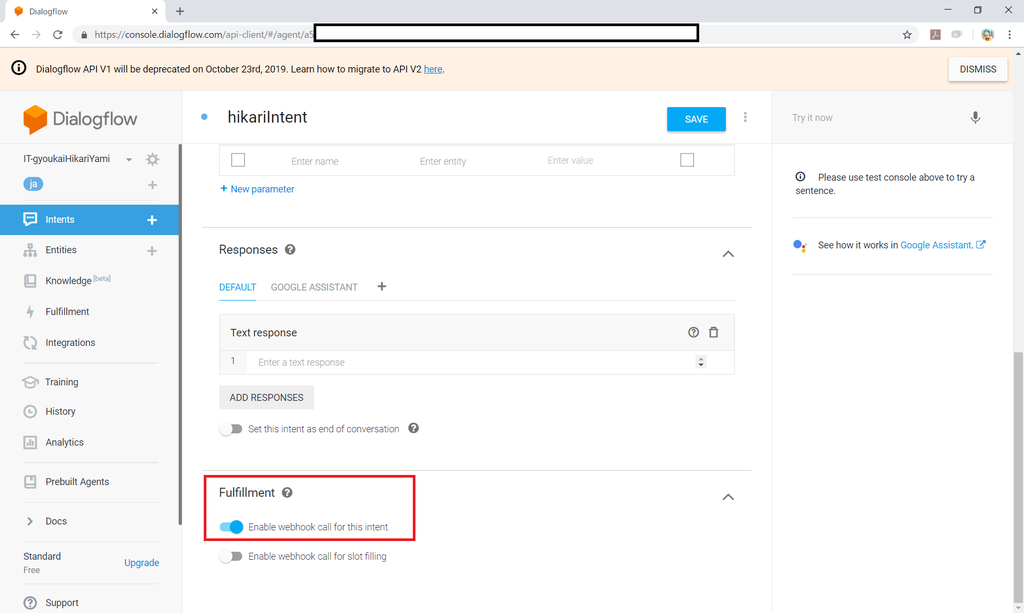Switch to GOOGLE ASSISTANT tab
Image resolution: width=1024 pixels, height=613 pixels.
[314, 287]
